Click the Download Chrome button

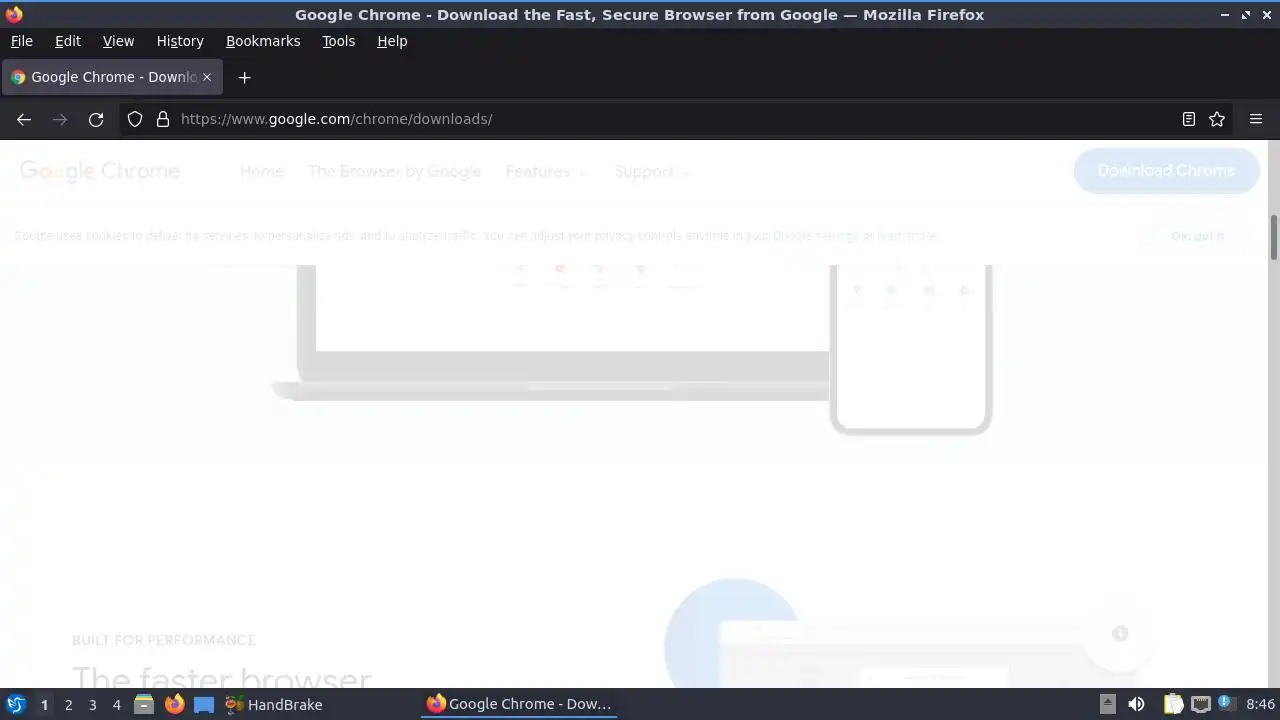pyautogui.click(x=1166, y=171)
